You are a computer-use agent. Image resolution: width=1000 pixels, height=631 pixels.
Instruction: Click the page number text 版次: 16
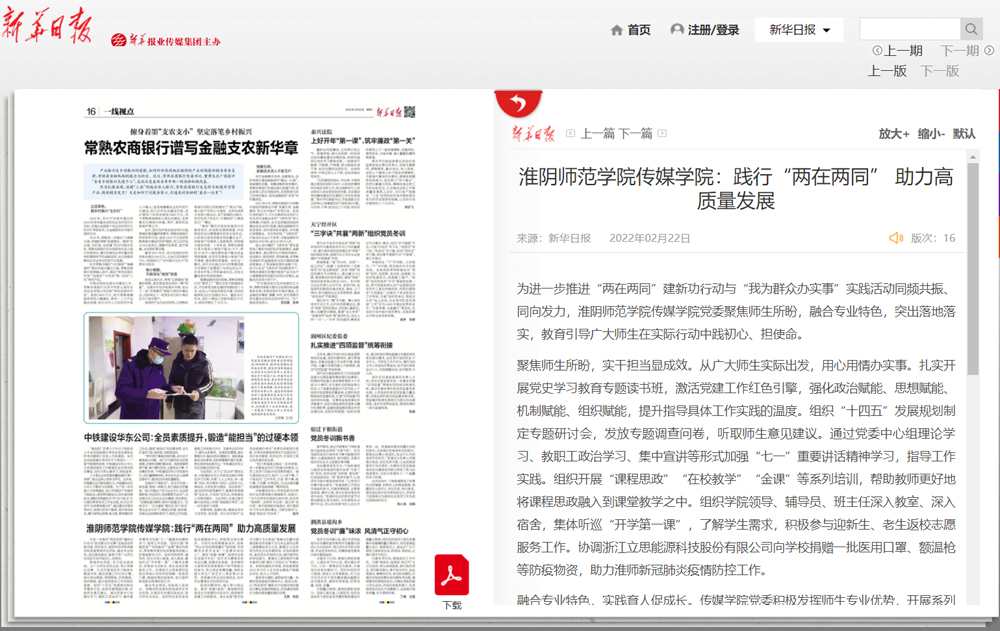[x=932, y=238]
